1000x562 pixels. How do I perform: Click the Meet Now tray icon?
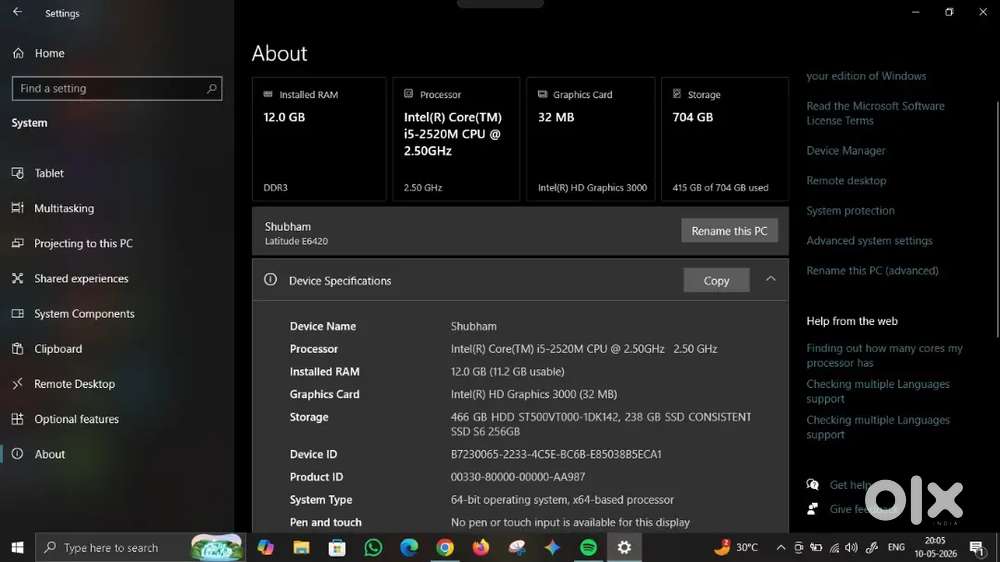click(x=798, y=547)
